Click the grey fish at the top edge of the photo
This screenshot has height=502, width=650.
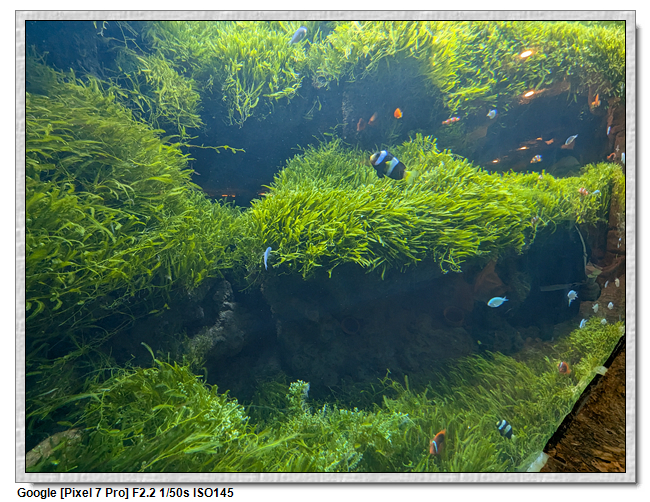pyautogui.click(x=298, y=35)
